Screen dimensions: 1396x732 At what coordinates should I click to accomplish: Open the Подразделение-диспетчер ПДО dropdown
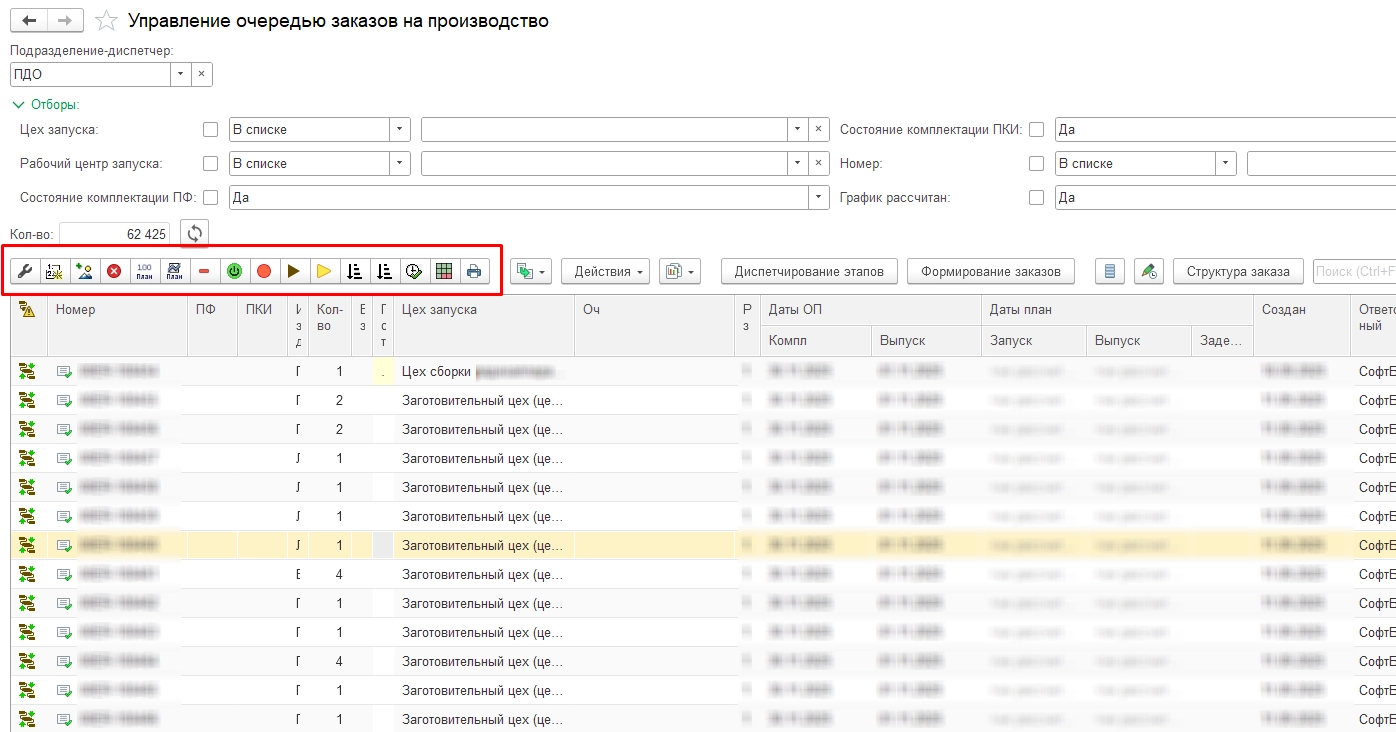(180, 74)
